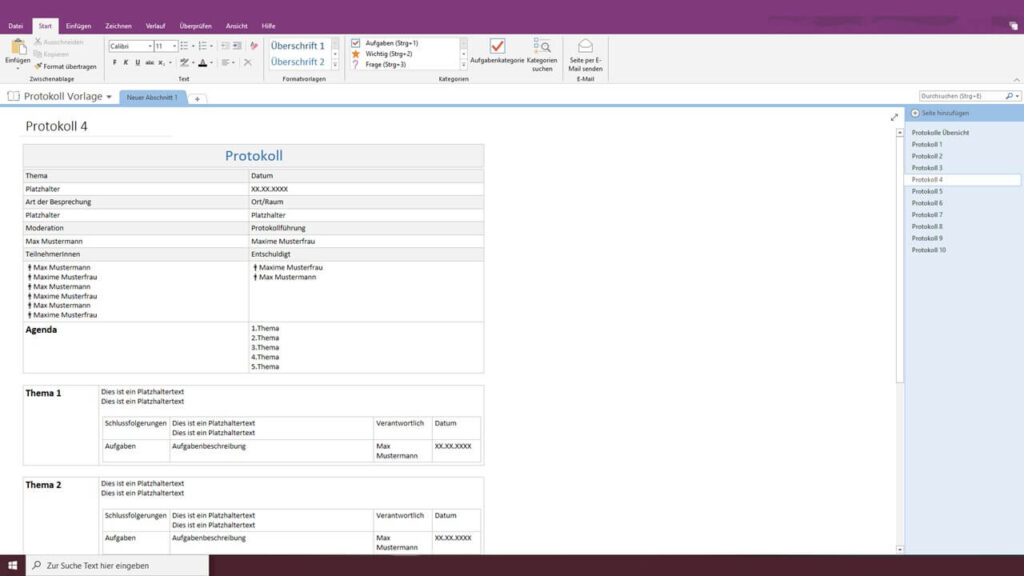Open the Einfügen ribbon tab
Viewport: 1024px width, 576px height.
78,26
